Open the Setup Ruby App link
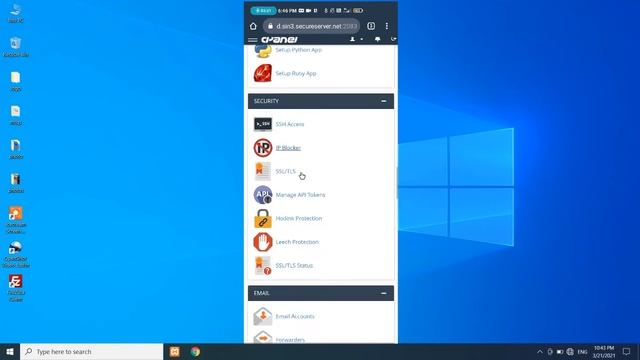 [296, 73]
